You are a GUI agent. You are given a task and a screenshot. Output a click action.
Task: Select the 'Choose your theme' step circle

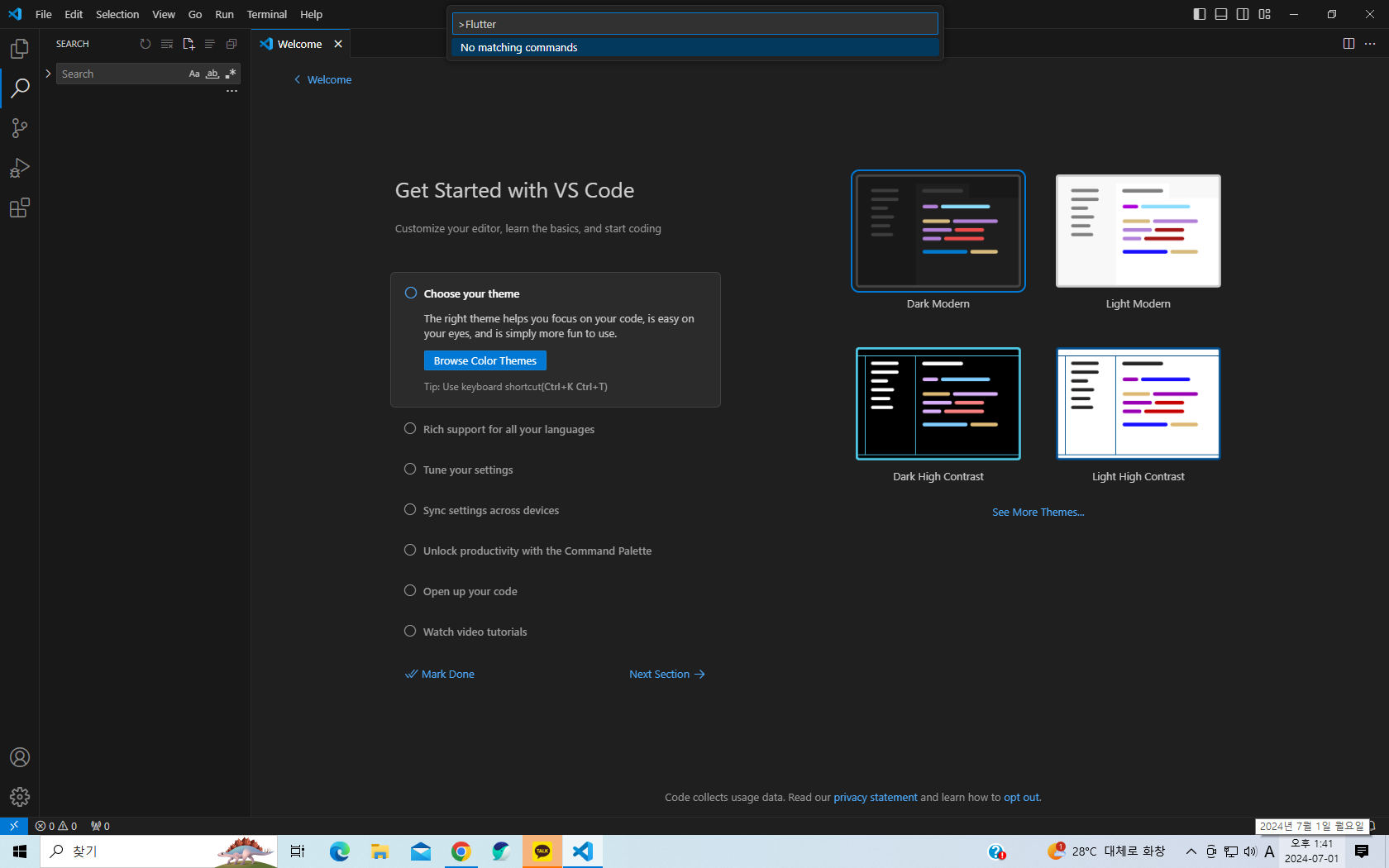coord(411,293)
